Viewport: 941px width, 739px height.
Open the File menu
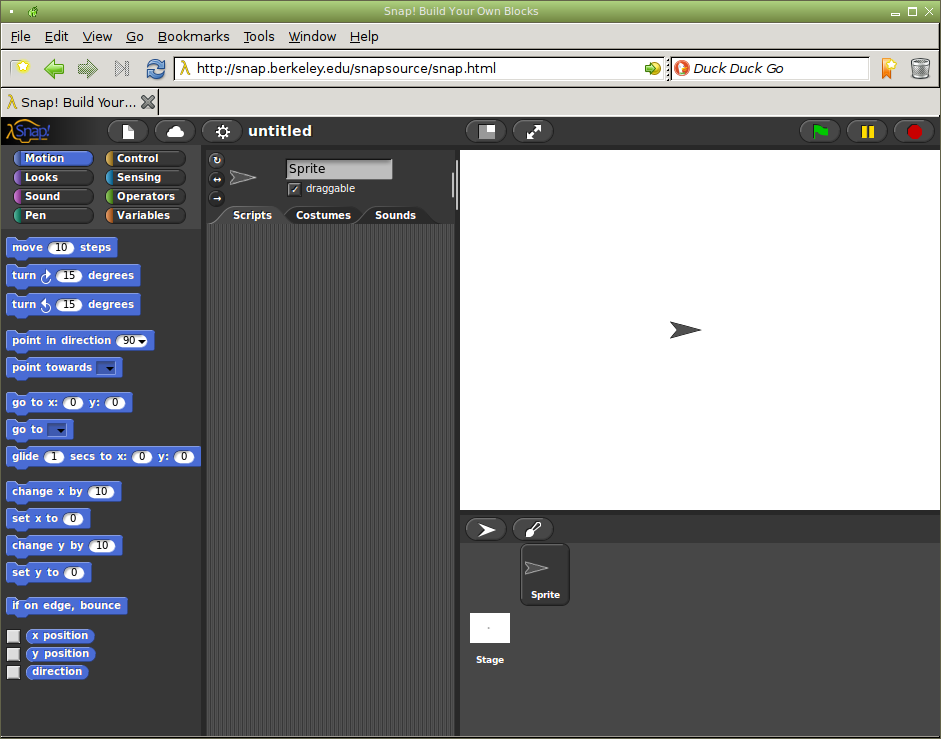[x=20, y=37]
